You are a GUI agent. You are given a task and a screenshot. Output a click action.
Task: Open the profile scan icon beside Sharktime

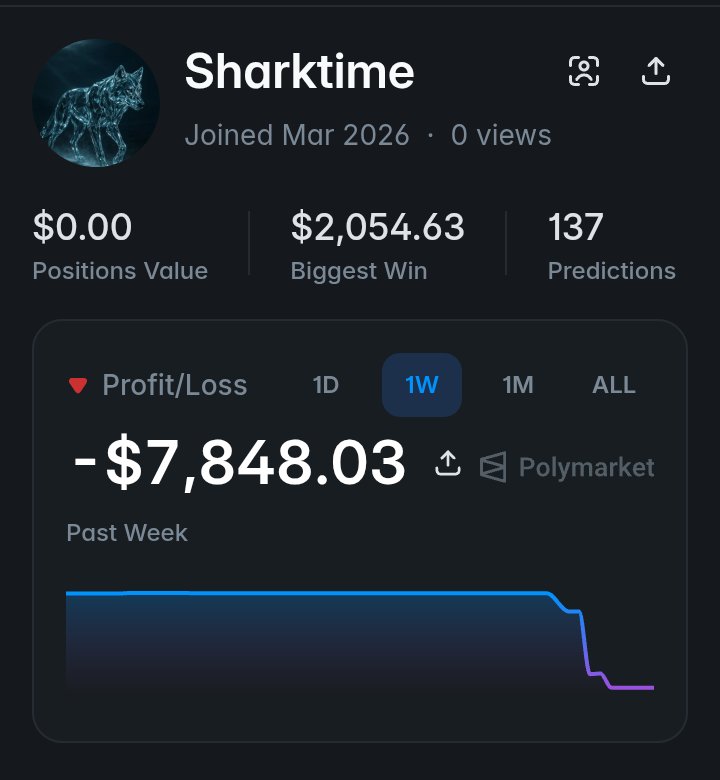[x=584, y=71]
